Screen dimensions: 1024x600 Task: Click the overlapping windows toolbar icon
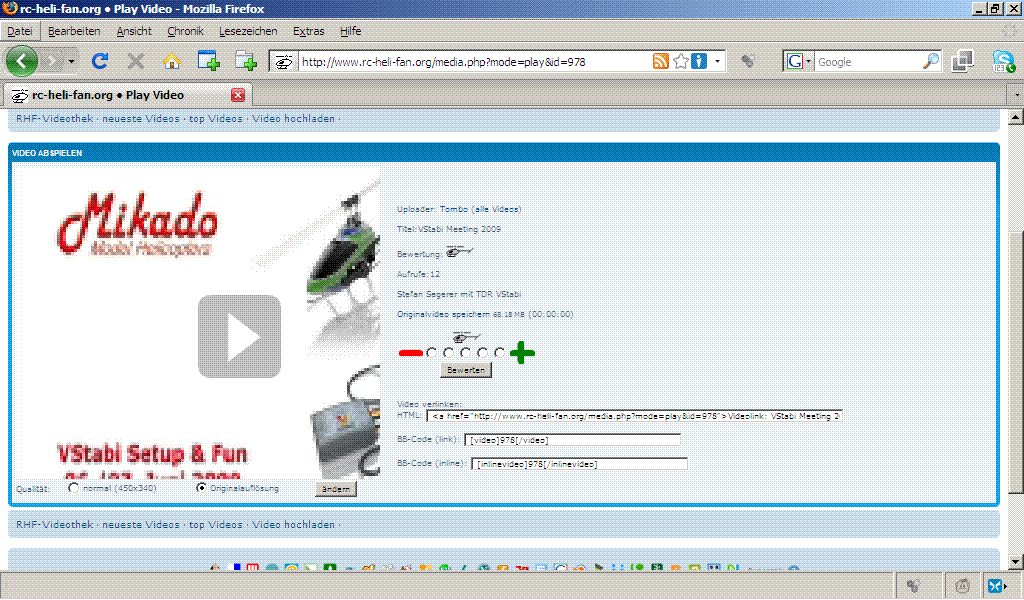point(963,61)
